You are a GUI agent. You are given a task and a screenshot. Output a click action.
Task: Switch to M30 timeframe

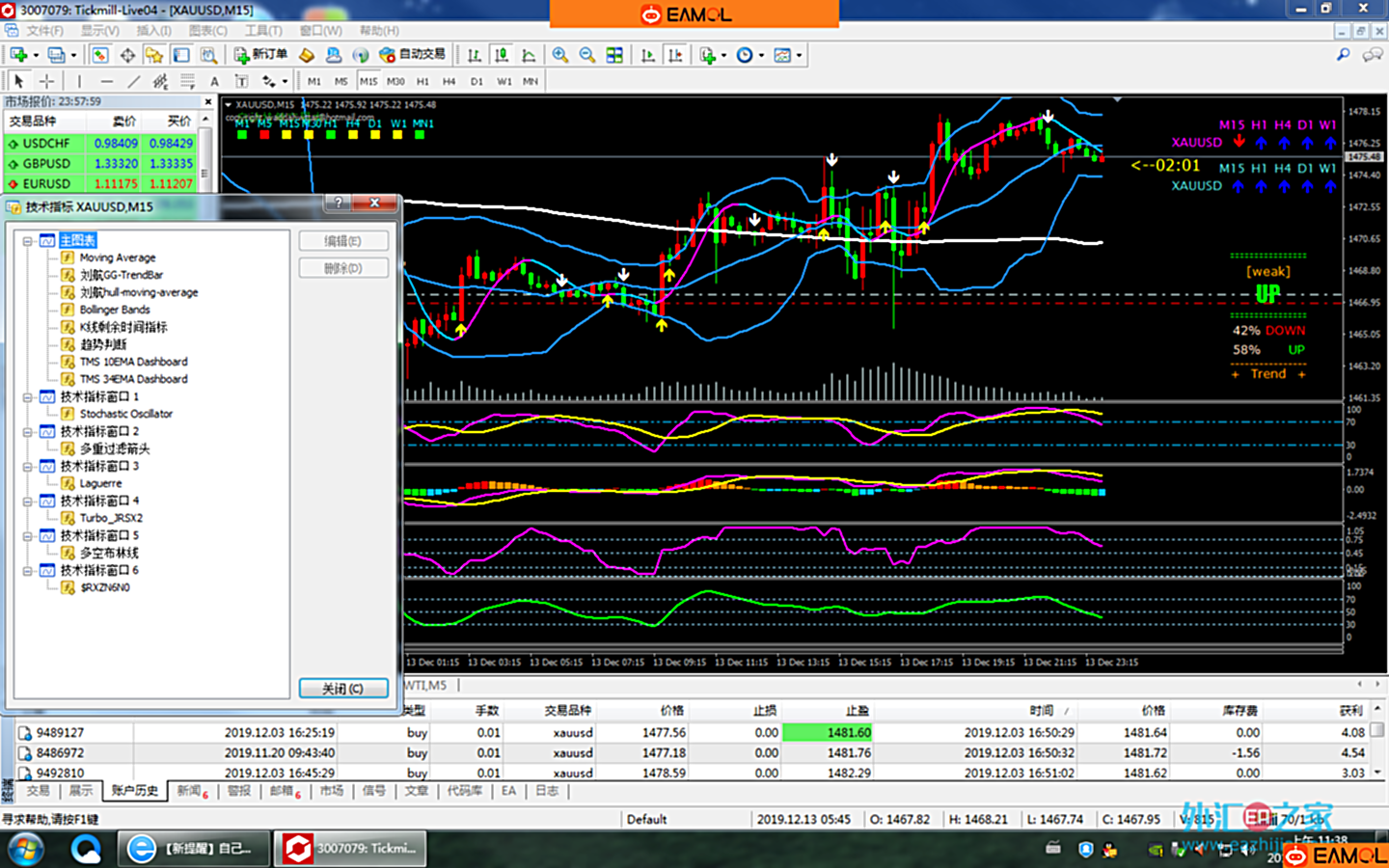tap(395, 81)
